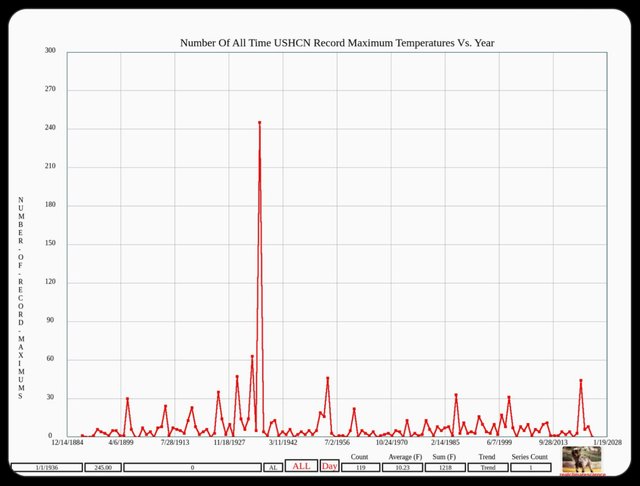Screen dimensions: 640x486
Task: Click the realclimatescience link under the image
Action: (582, 475)
